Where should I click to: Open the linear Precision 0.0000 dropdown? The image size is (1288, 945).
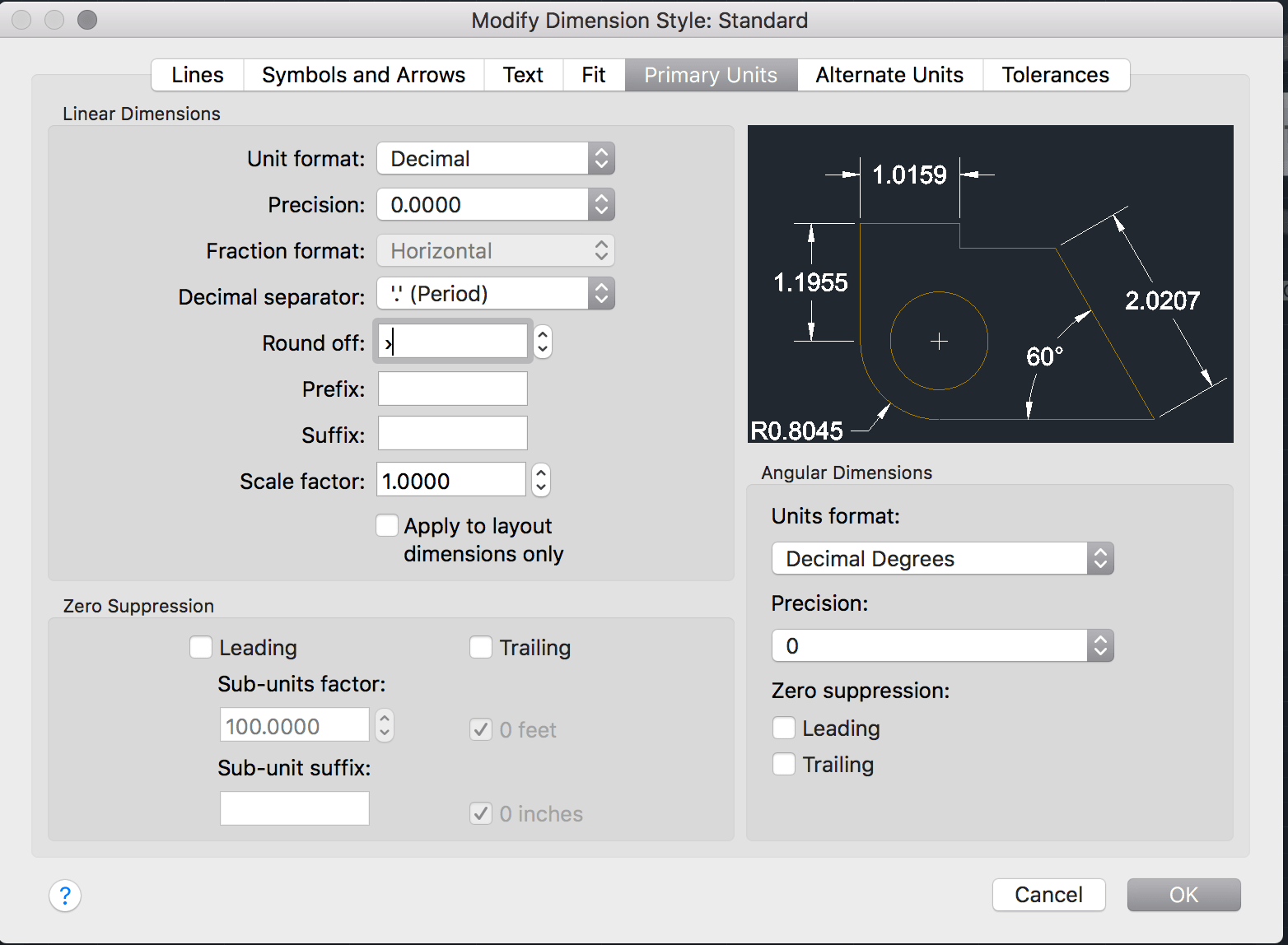click(496, 204)
